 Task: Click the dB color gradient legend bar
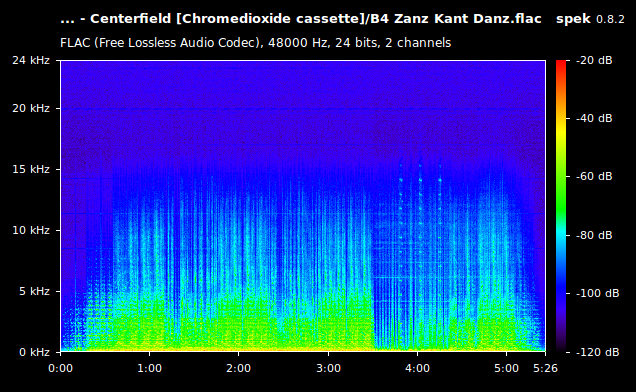(561, 206)
